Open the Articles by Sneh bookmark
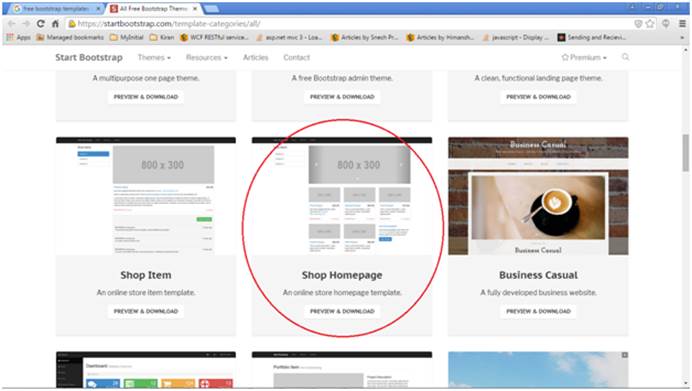692x391 pixels. tap(365, 38)
